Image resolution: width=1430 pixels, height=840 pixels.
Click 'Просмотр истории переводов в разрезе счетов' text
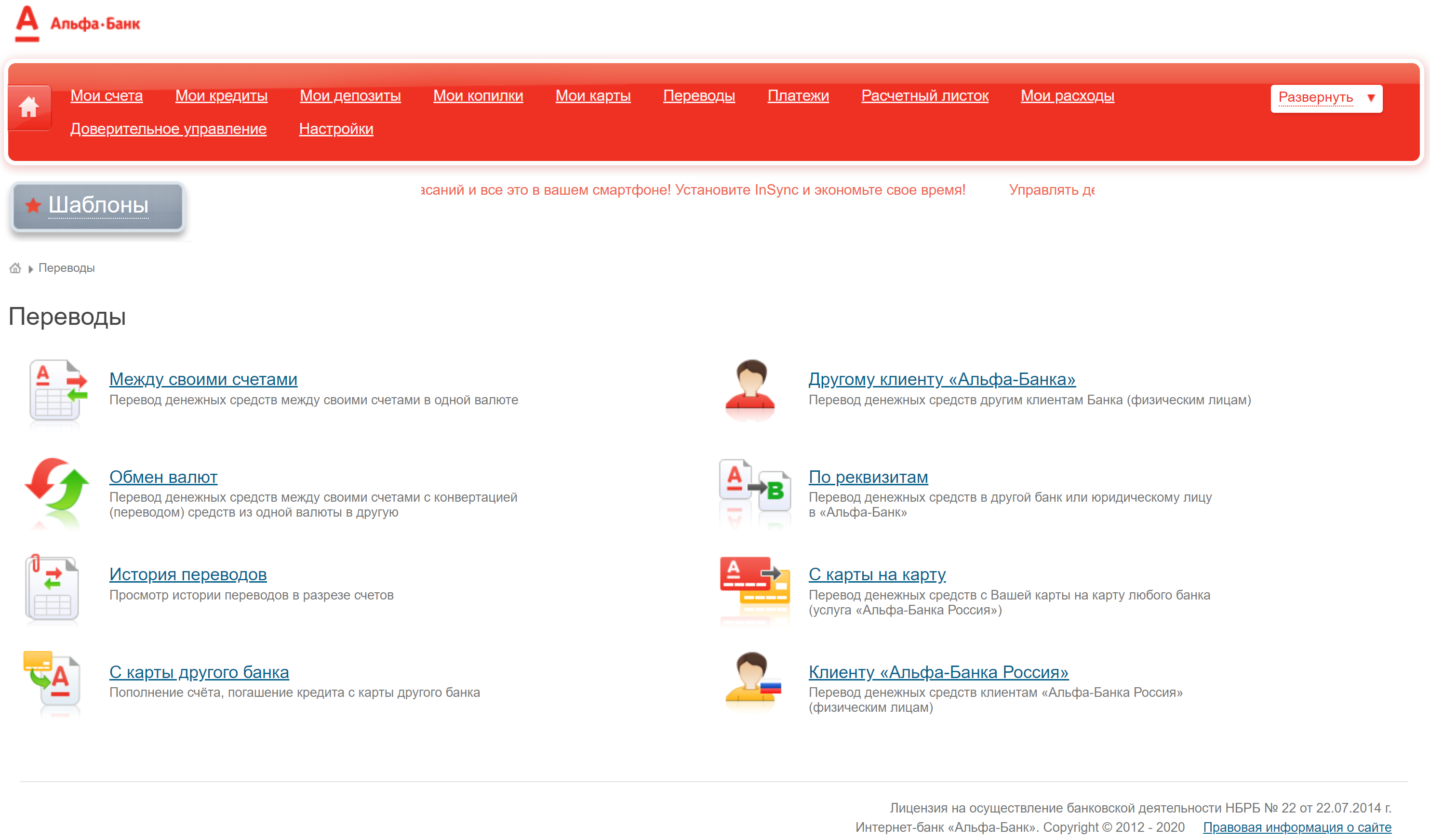point(252,595)
